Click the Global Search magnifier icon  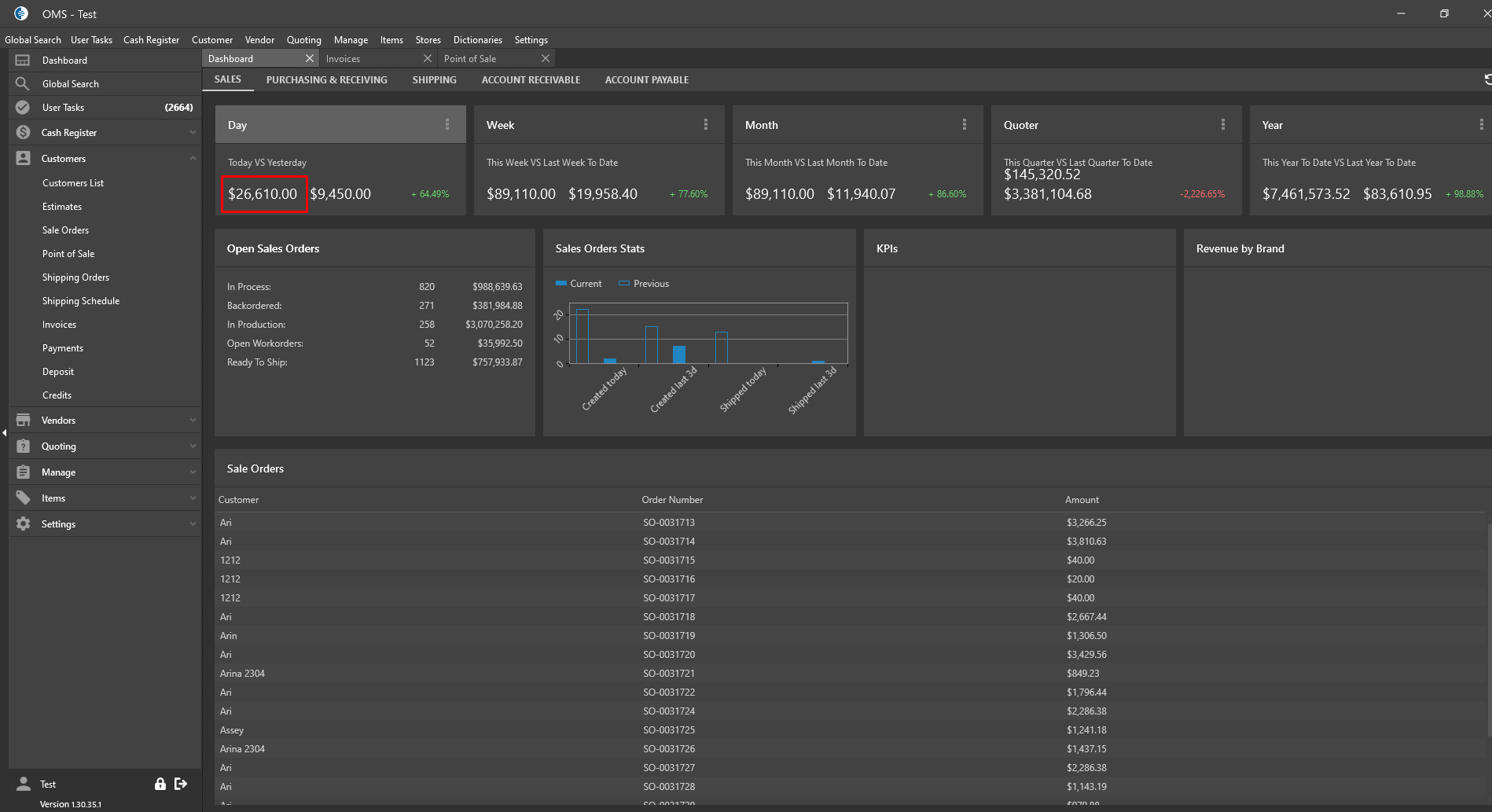click(23, 84)
